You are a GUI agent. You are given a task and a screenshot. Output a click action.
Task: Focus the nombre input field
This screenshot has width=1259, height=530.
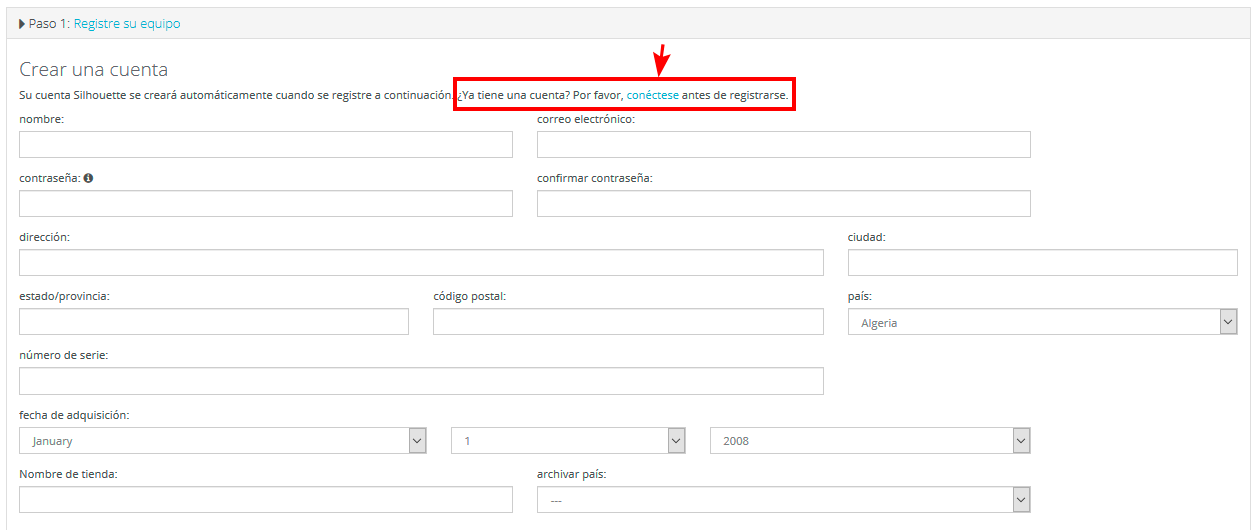click(x=266, y=144)
